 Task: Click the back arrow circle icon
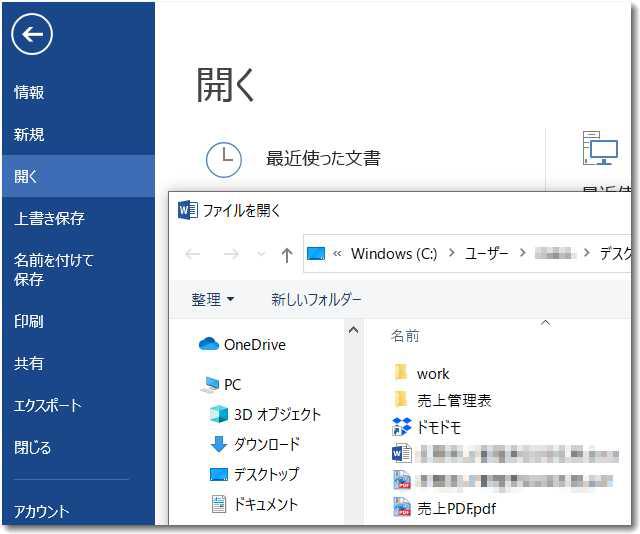point(32,35)
